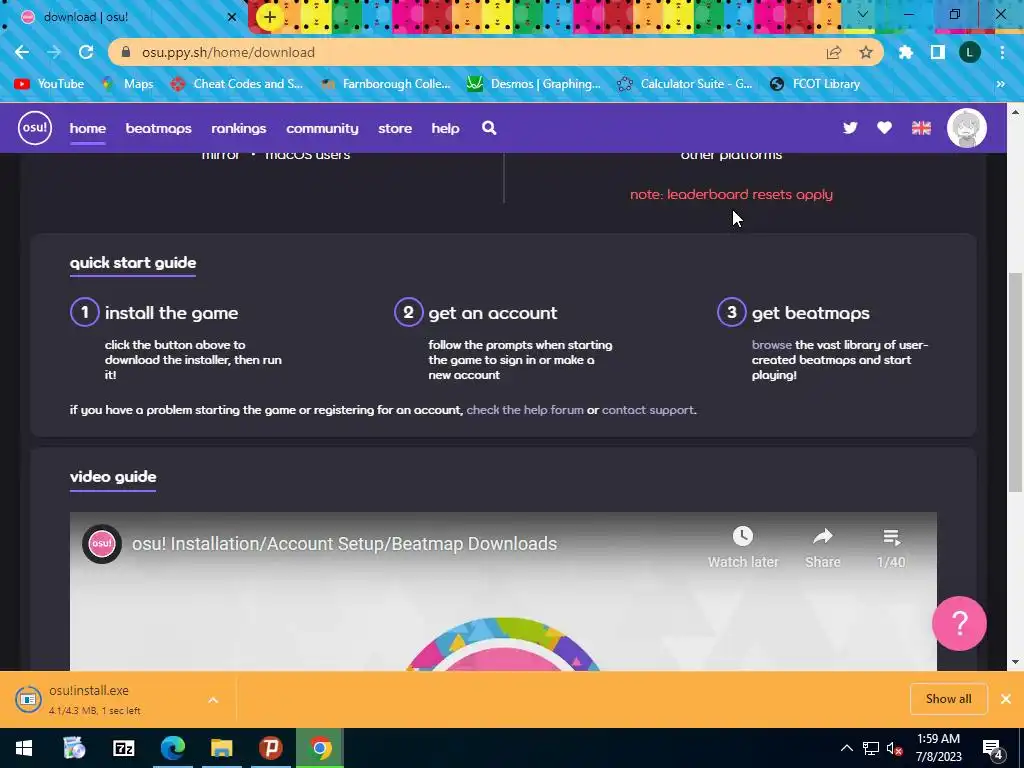Image resolution: width=1024 pixels, height=768 pixels.
Task: Reload the page with refresh icon
Action: point(86,52)
